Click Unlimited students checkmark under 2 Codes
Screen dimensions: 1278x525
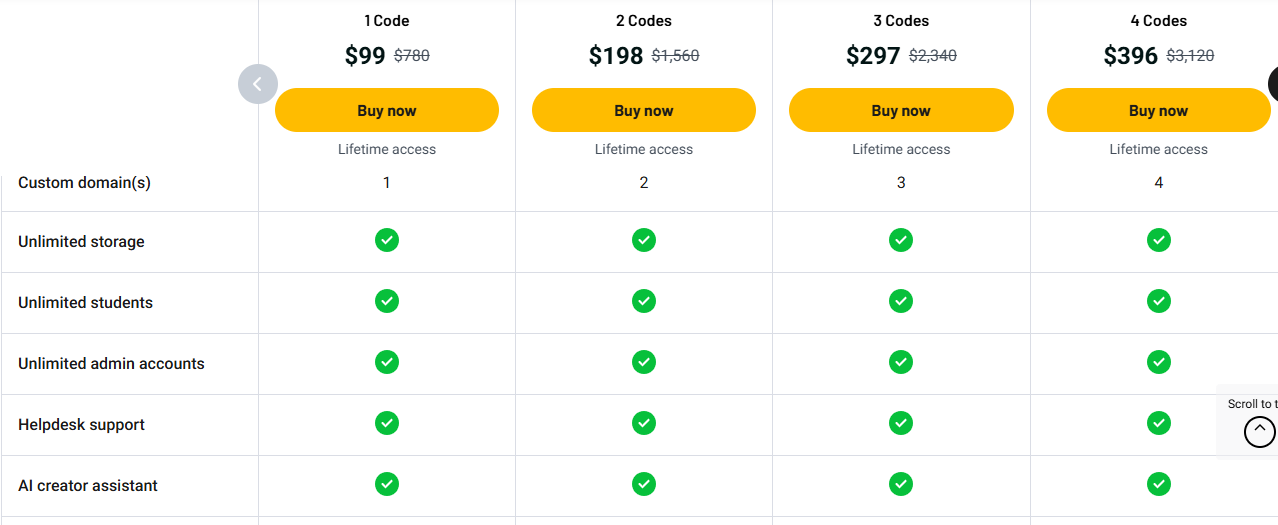[644, 301]
